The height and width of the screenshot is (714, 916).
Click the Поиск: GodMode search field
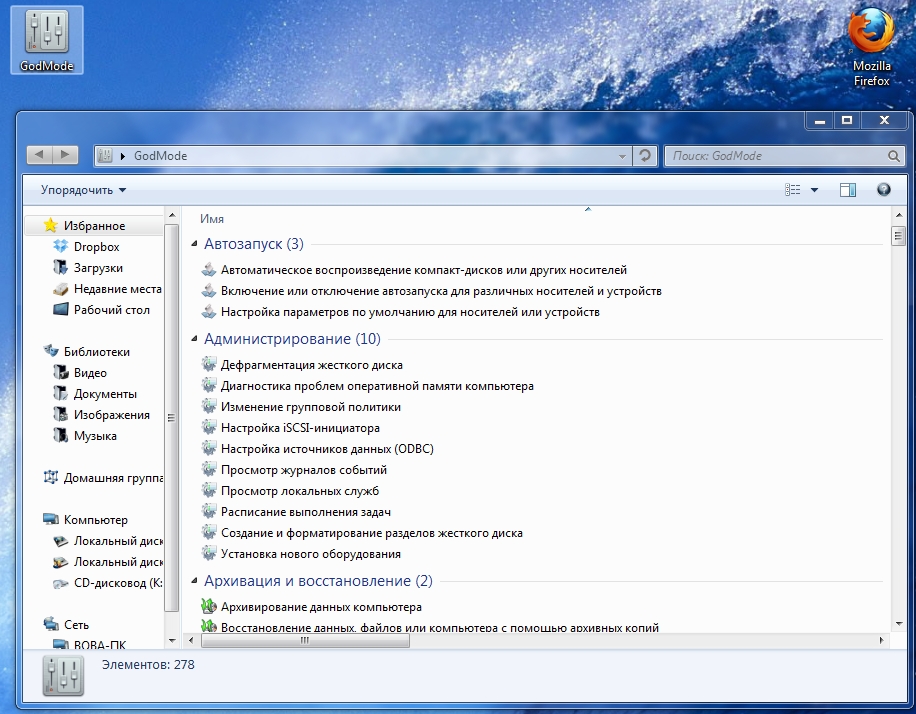coord(775,156)
